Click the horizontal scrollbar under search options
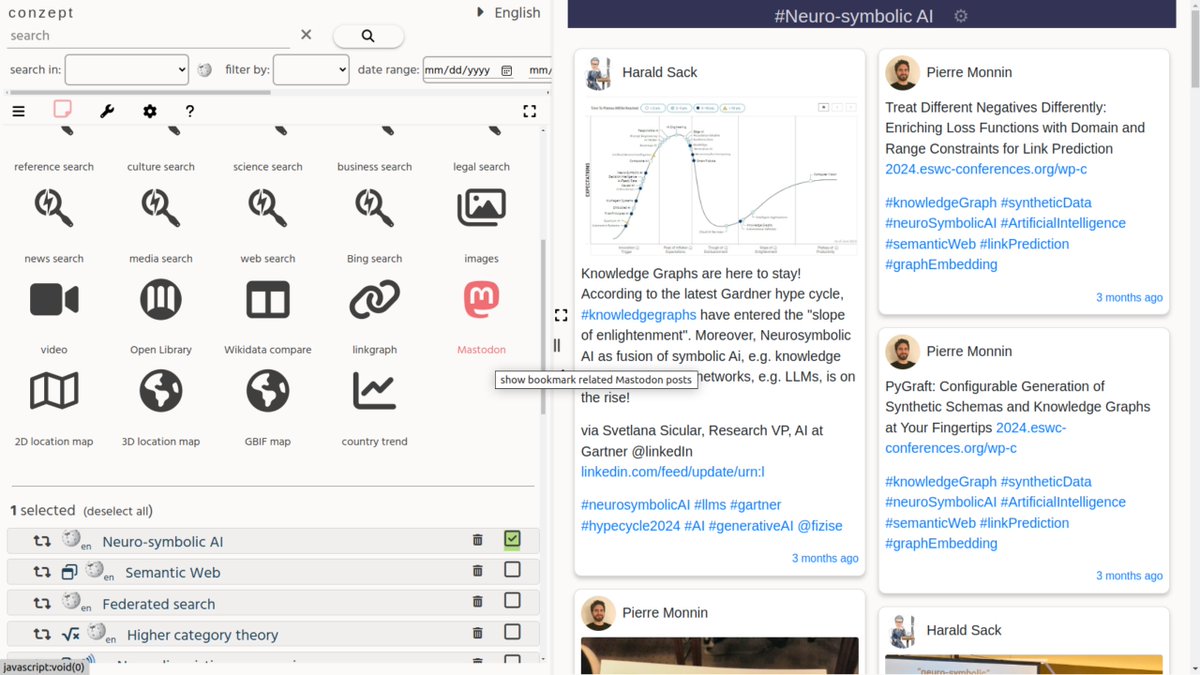Screen dimensions: 1200x675 point(140,93)
